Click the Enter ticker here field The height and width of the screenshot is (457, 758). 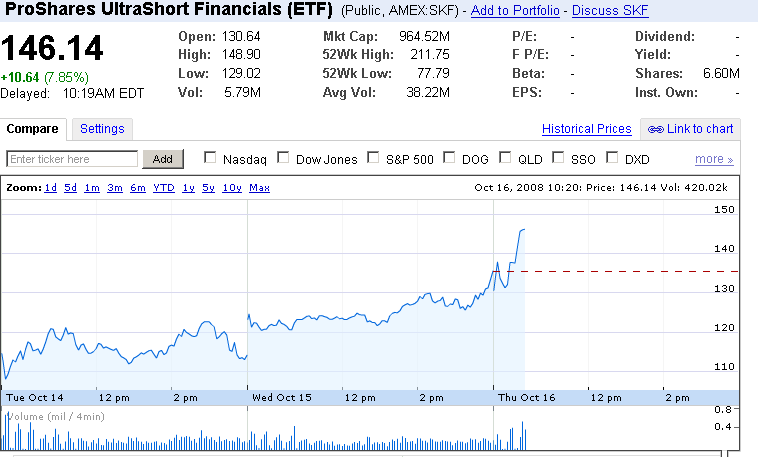click(72, 159)
